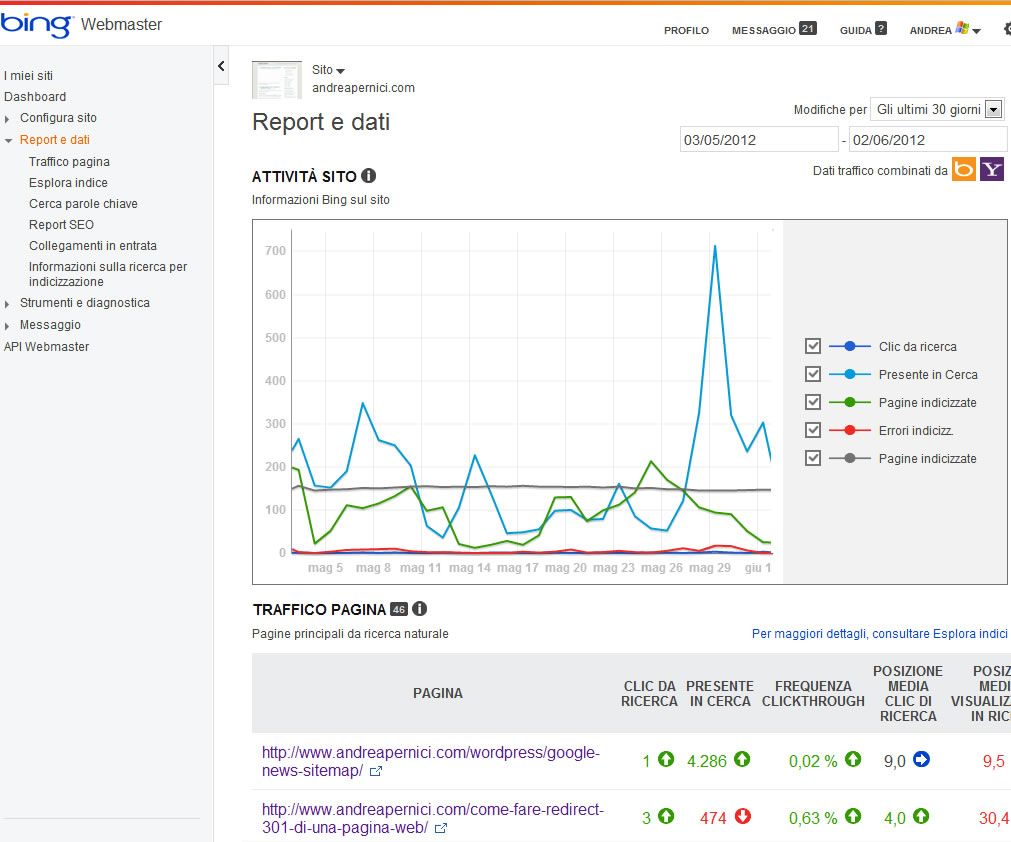Open external link icon for redirect-301 page
This screenshot has height=842, width=1011.
[x=441, y=828]
